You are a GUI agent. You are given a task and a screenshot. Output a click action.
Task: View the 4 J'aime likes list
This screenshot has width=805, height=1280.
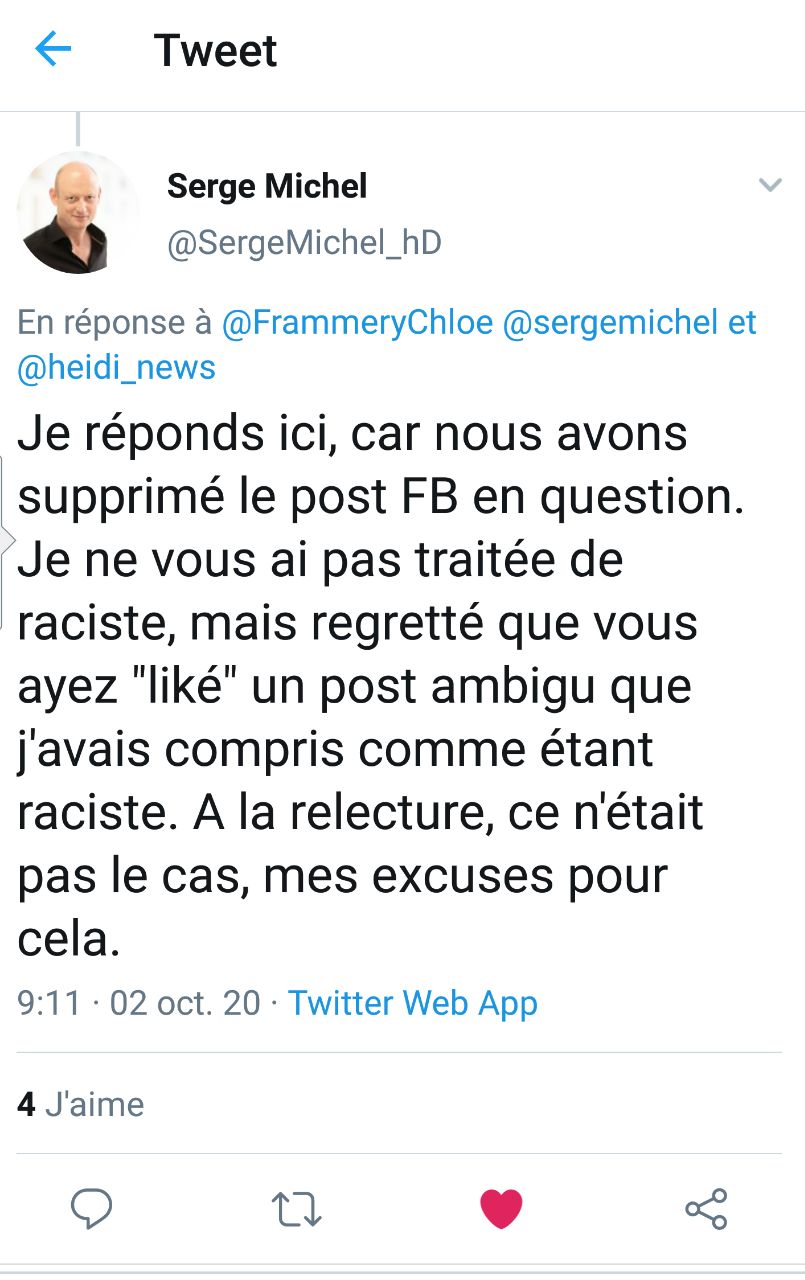click(x=81, y=1104)
